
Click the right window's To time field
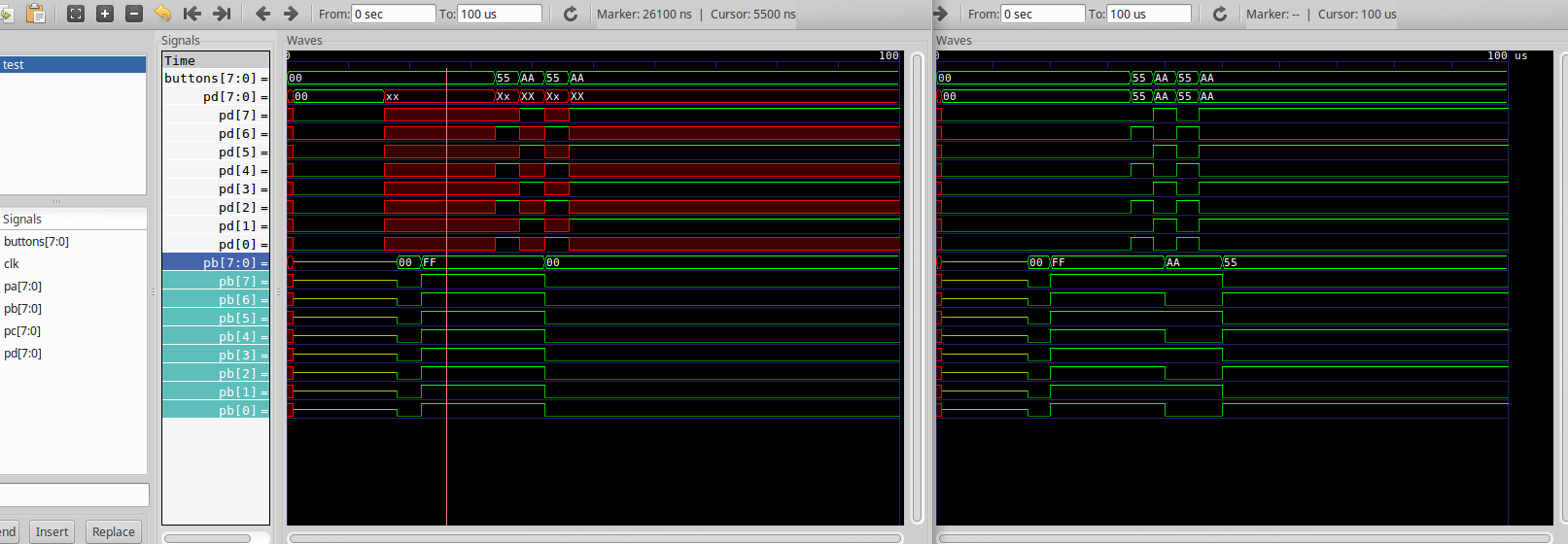[1148, 14]
